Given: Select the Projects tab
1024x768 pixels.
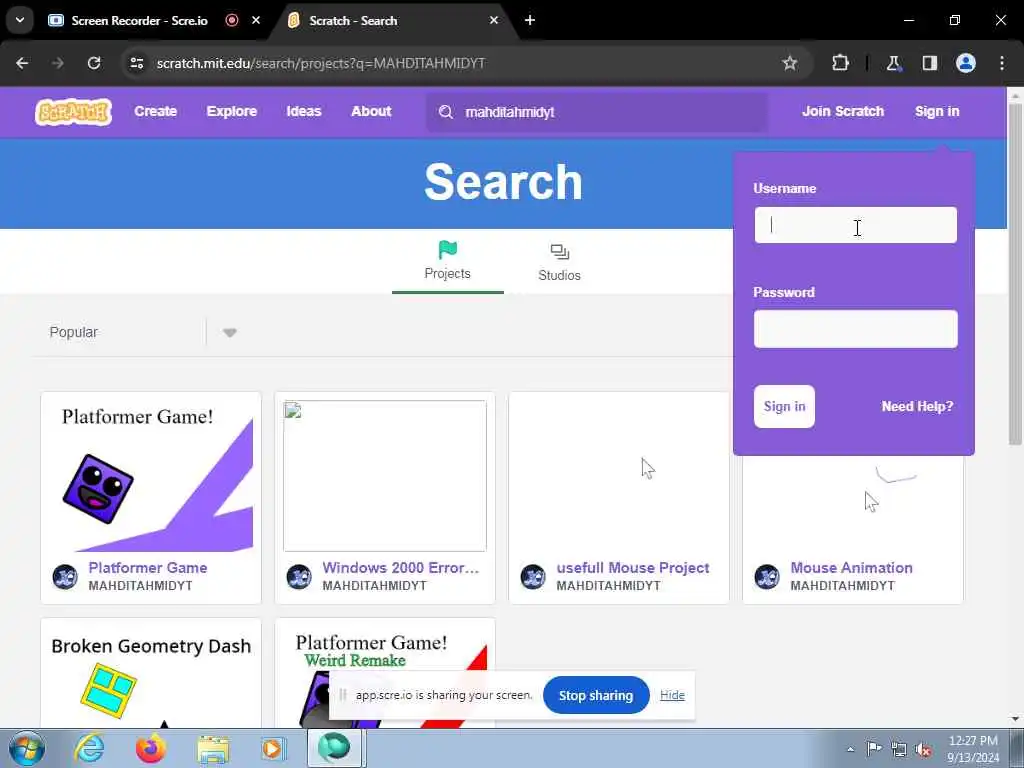Looking at the screenshot, I should click(448, 261).
